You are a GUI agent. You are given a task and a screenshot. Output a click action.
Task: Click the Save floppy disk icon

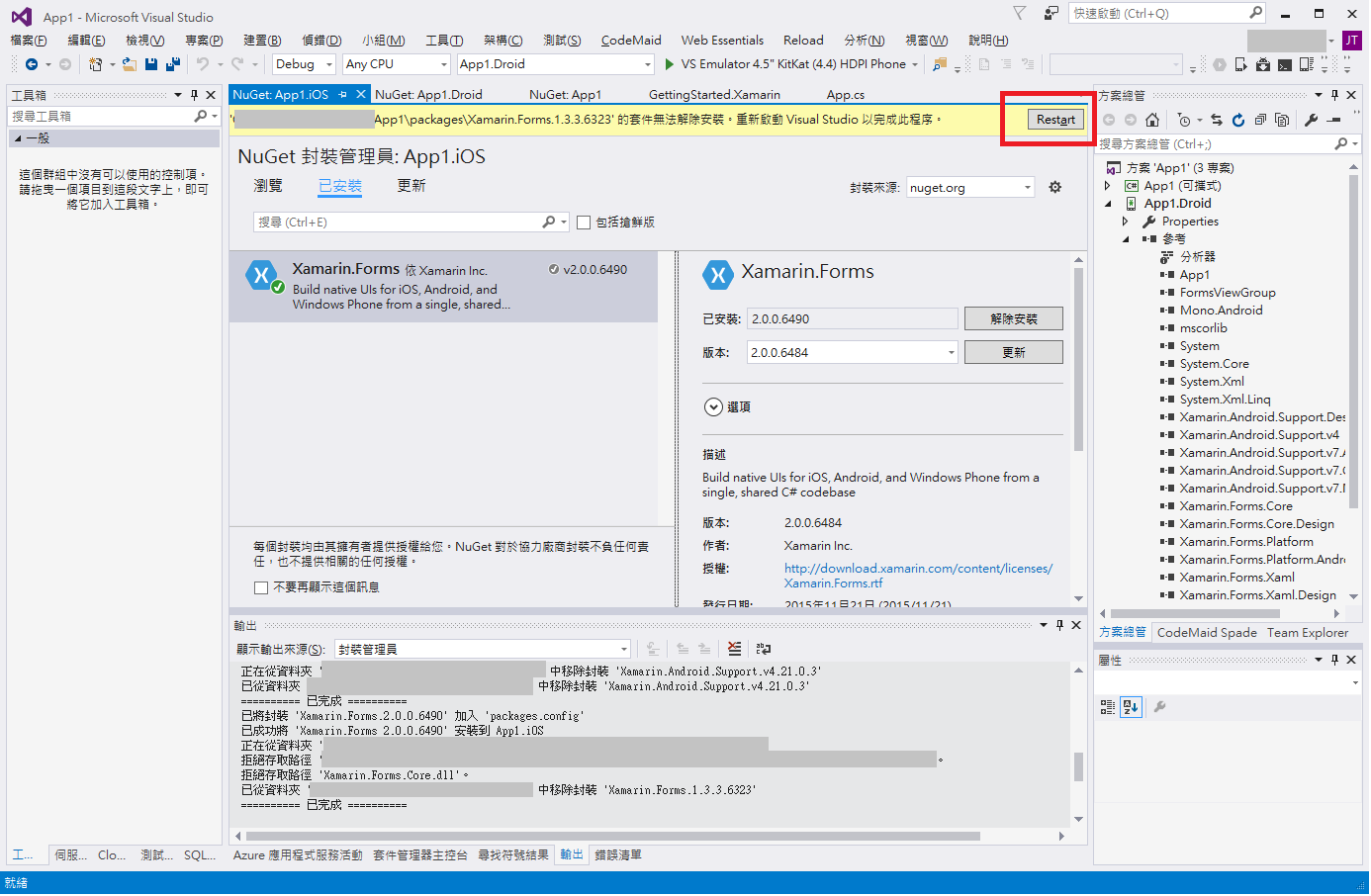point(151,64)
